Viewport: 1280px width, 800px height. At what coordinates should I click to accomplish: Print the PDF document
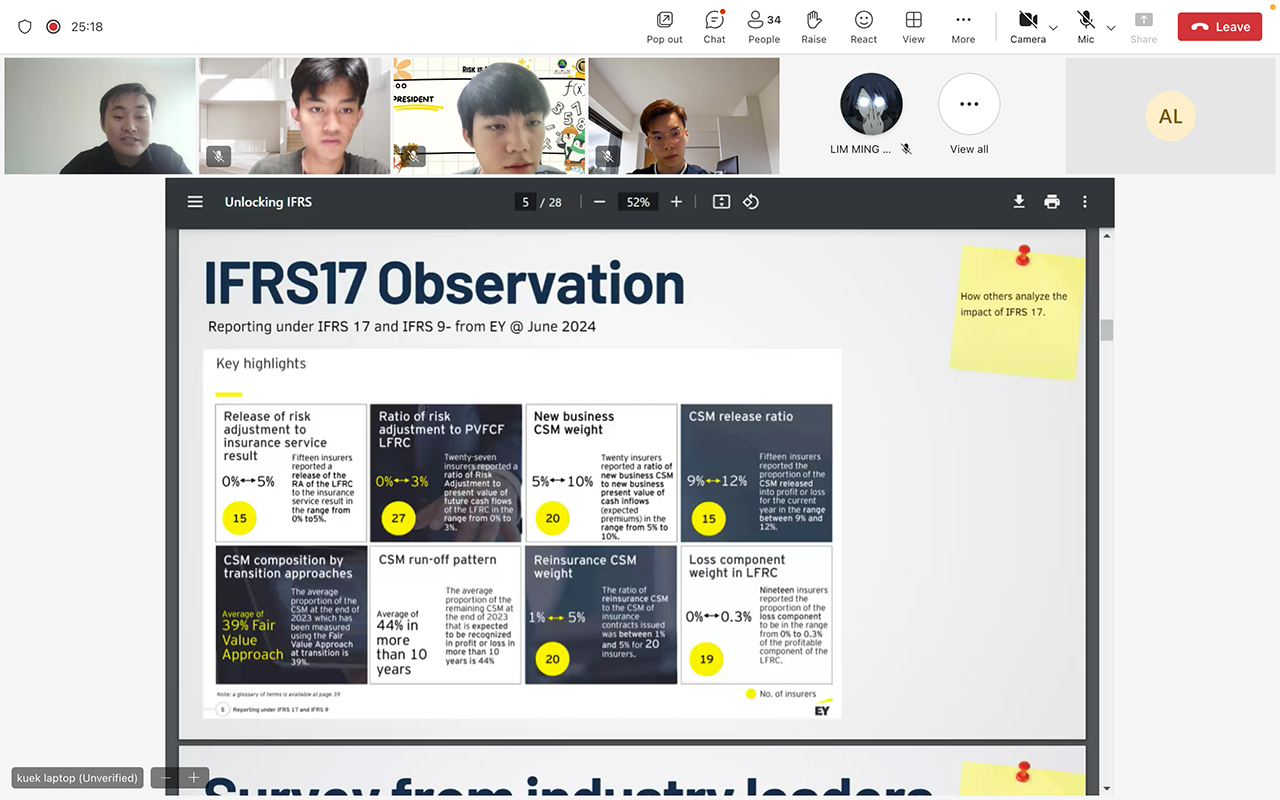pos(1052,202)
